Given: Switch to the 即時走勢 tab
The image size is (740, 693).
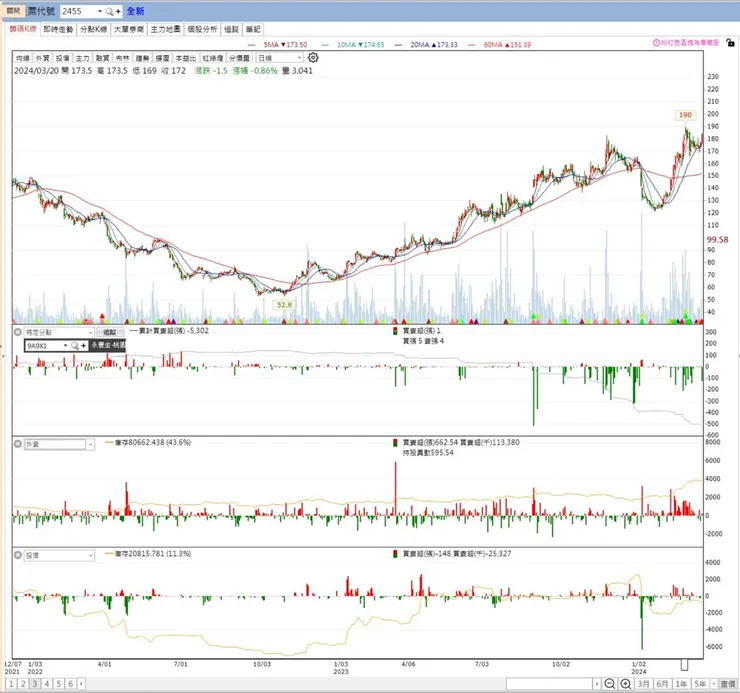Looking at the screenshot, I should (x=58, y=29).
